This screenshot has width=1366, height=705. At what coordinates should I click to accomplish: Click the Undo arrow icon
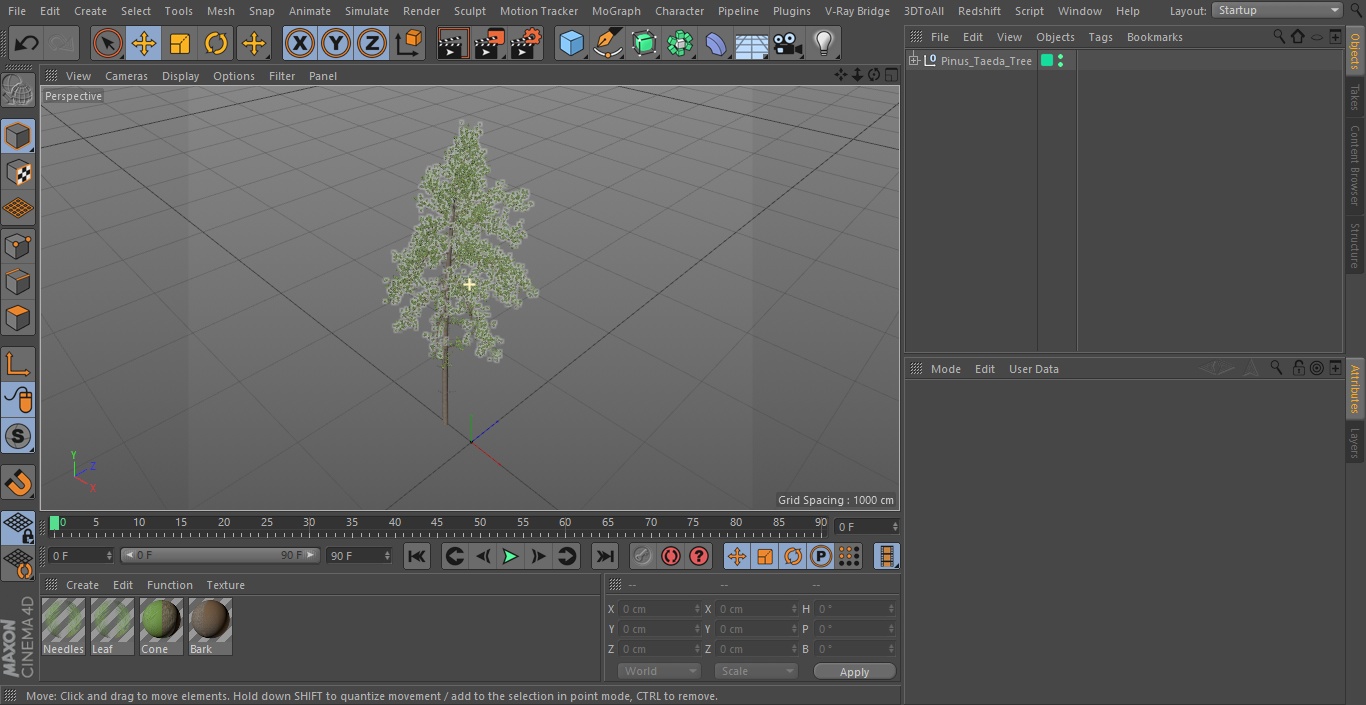tap(27, 43)
